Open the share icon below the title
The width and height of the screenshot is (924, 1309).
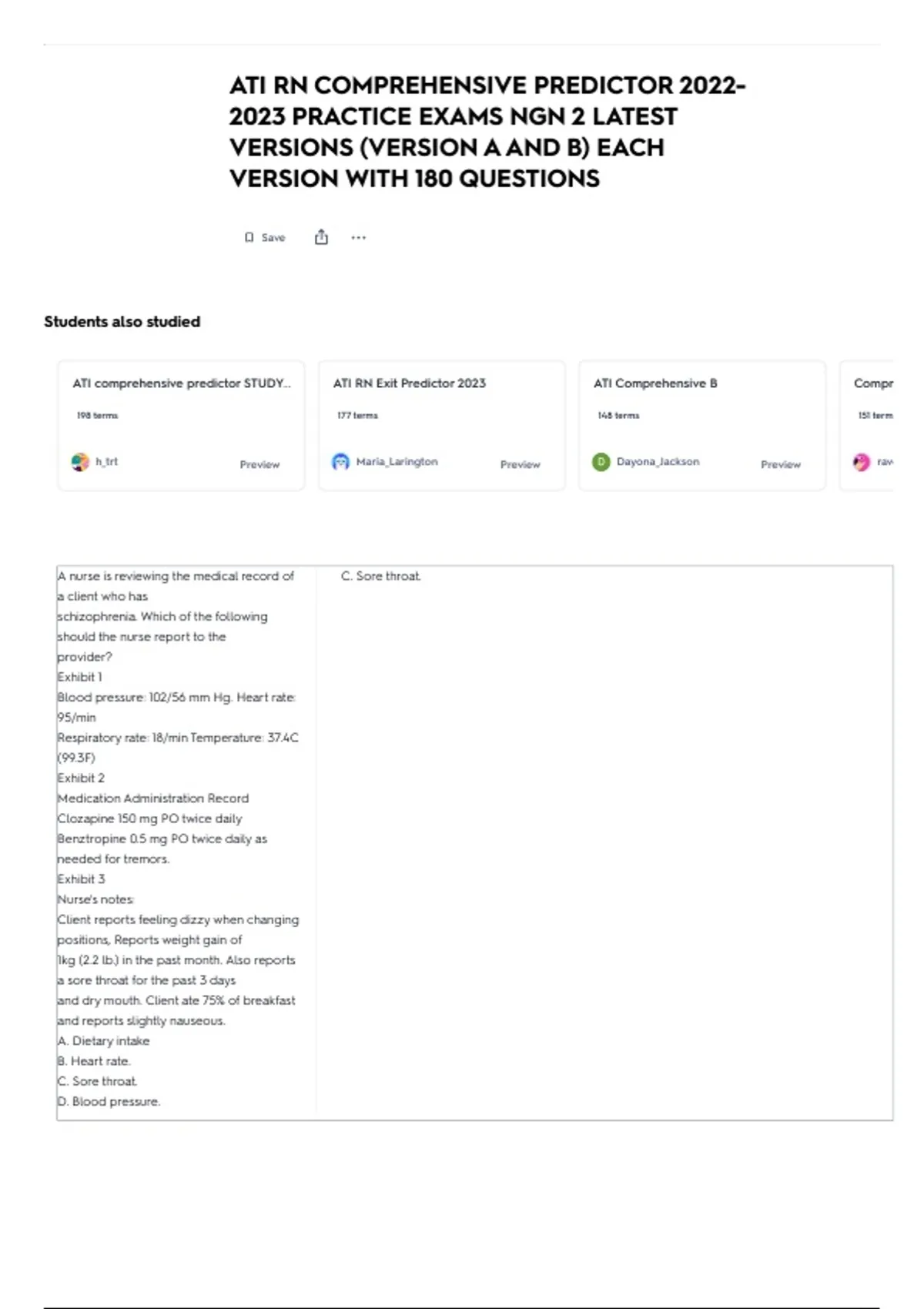(x=321, y=237)
